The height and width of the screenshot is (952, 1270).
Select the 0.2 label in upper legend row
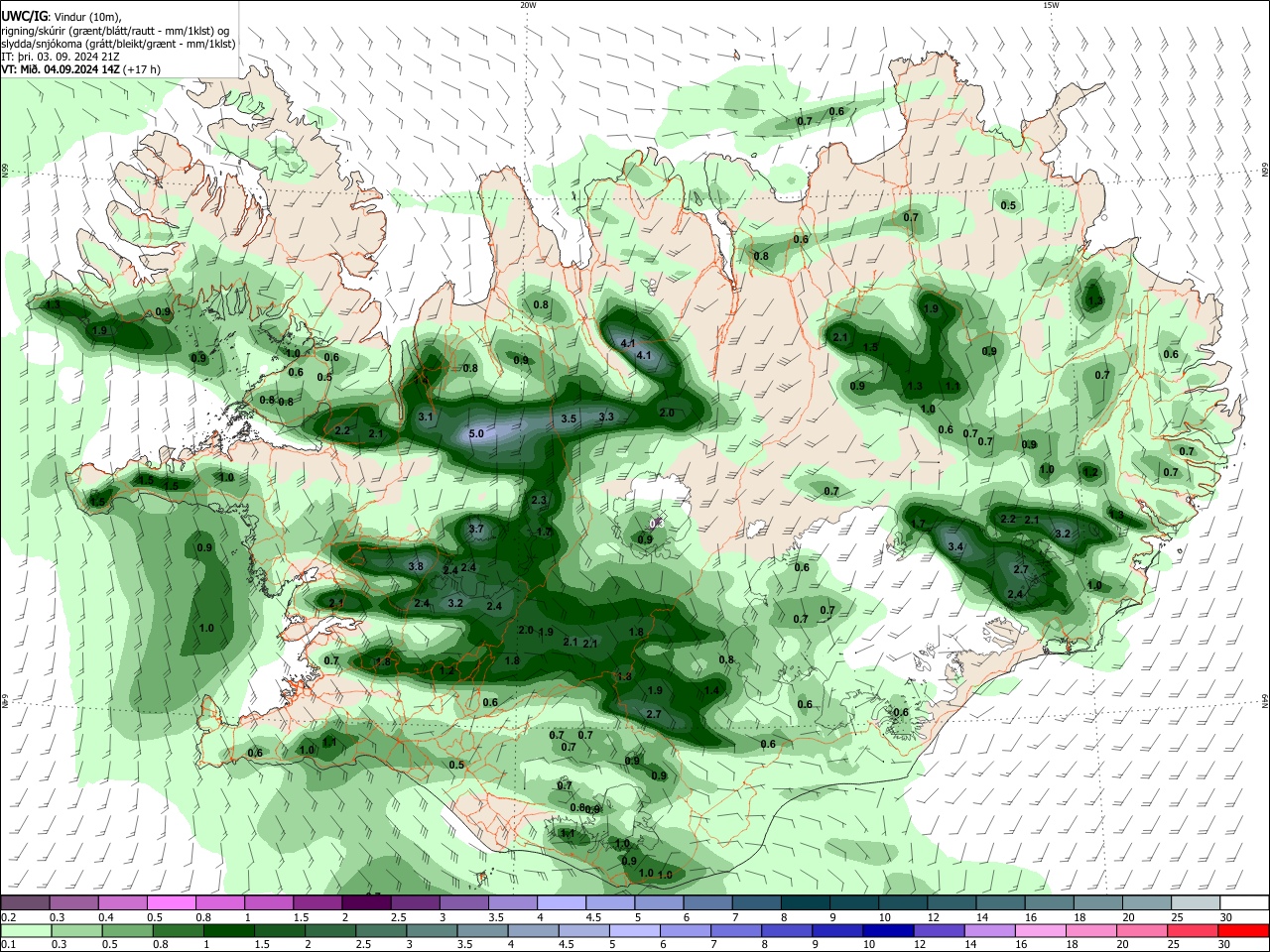point(8,917)
